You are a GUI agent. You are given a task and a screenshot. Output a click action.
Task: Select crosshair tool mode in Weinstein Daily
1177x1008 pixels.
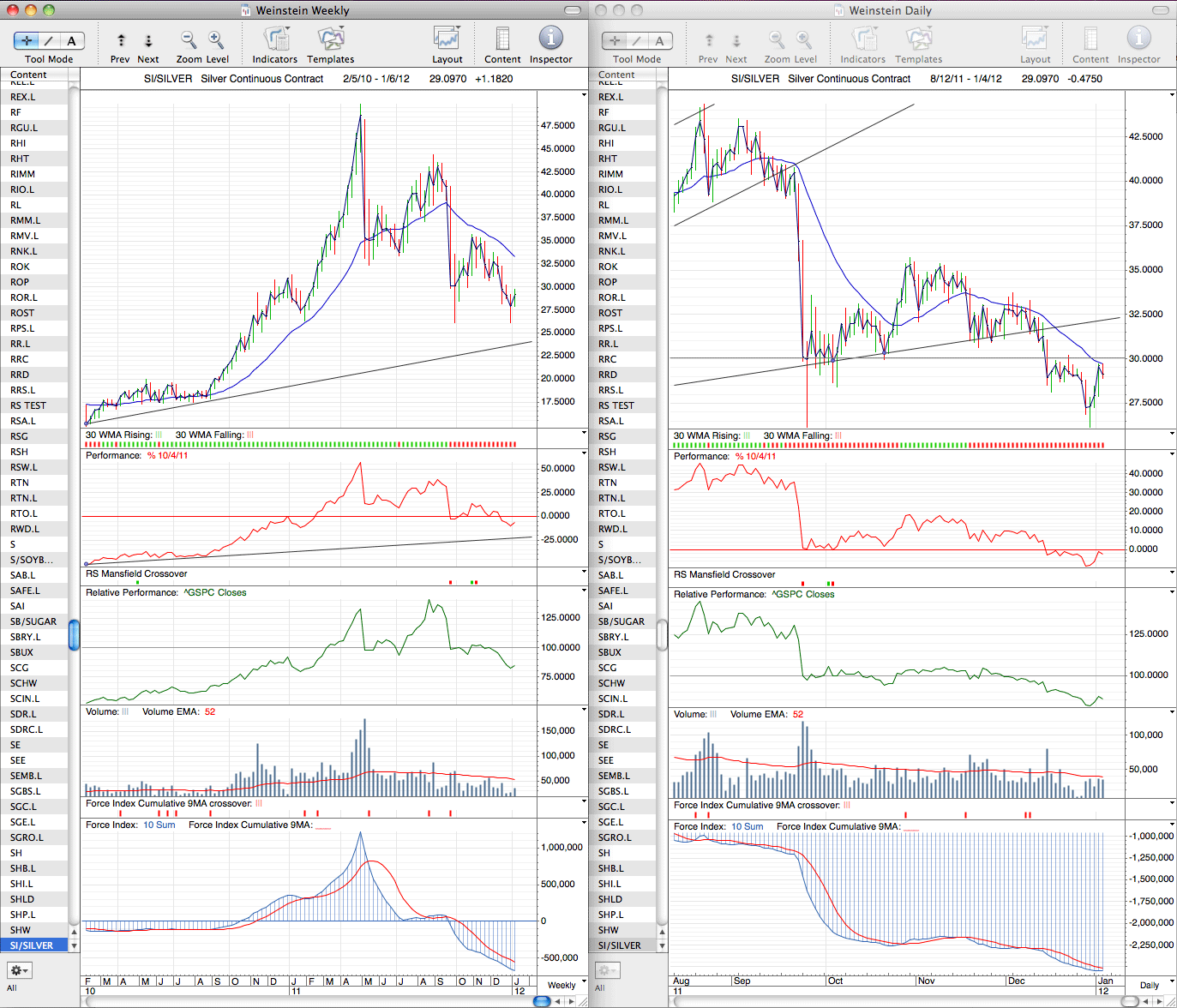(x=615, y=40)
